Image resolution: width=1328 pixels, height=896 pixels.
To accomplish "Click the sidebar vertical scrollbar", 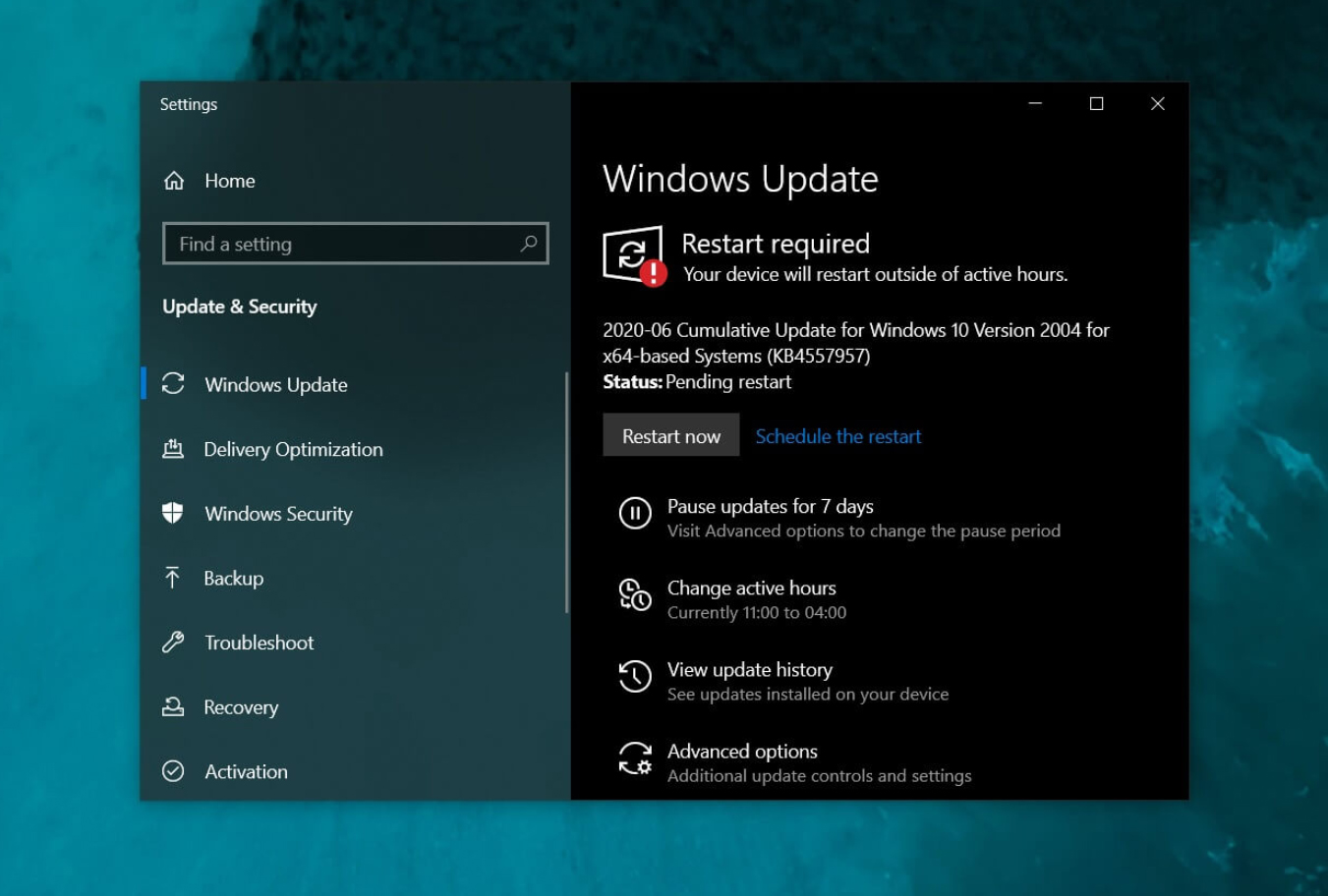I will (x=567, y=492).
